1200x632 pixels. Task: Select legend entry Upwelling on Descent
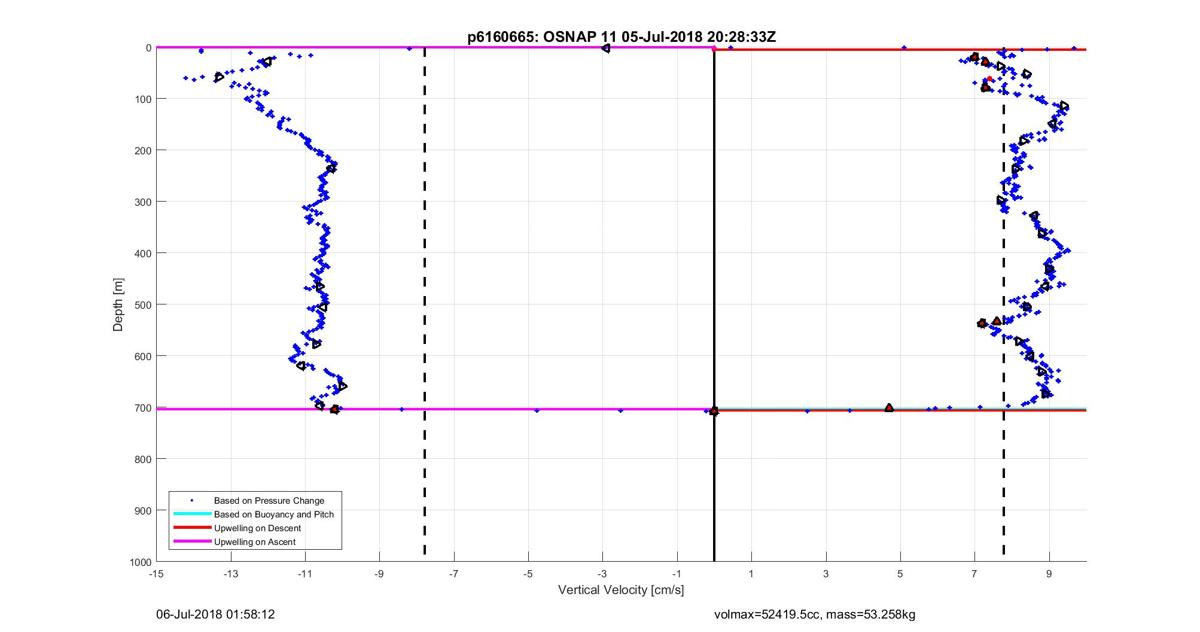coord(258,527)
